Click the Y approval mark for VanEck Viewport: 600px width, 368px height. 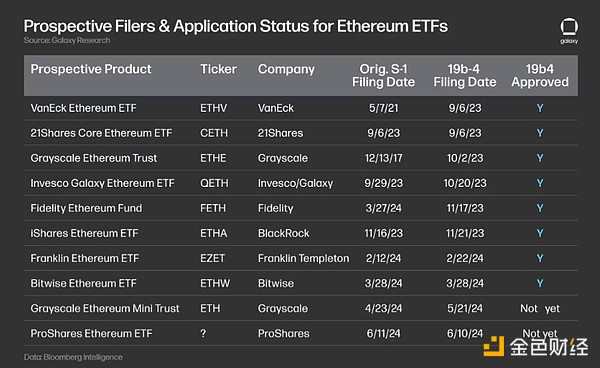pyautogui.click(x=540, y=108)
